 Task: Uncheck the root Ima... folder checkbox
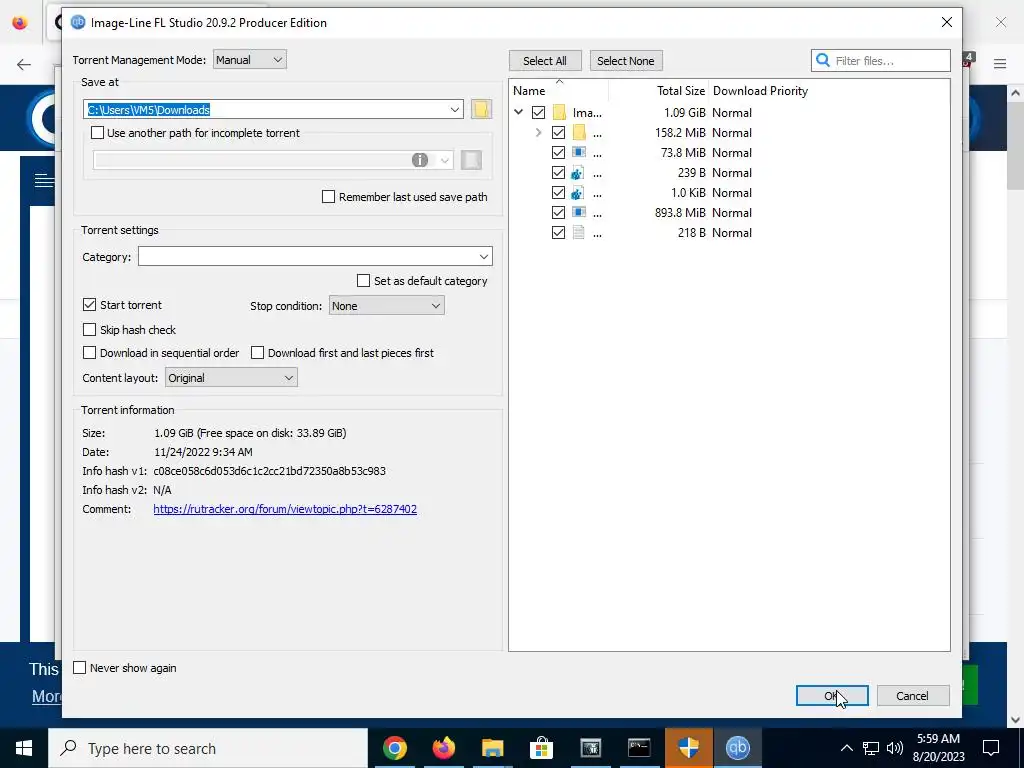click(x=538, y=112)
